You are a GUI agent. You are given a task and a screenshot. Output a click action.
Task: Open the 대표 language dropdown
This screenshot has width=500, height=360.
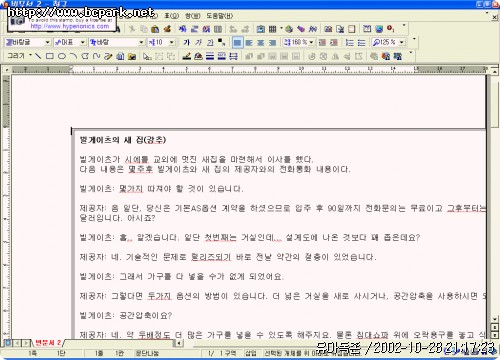click(82, 42)
